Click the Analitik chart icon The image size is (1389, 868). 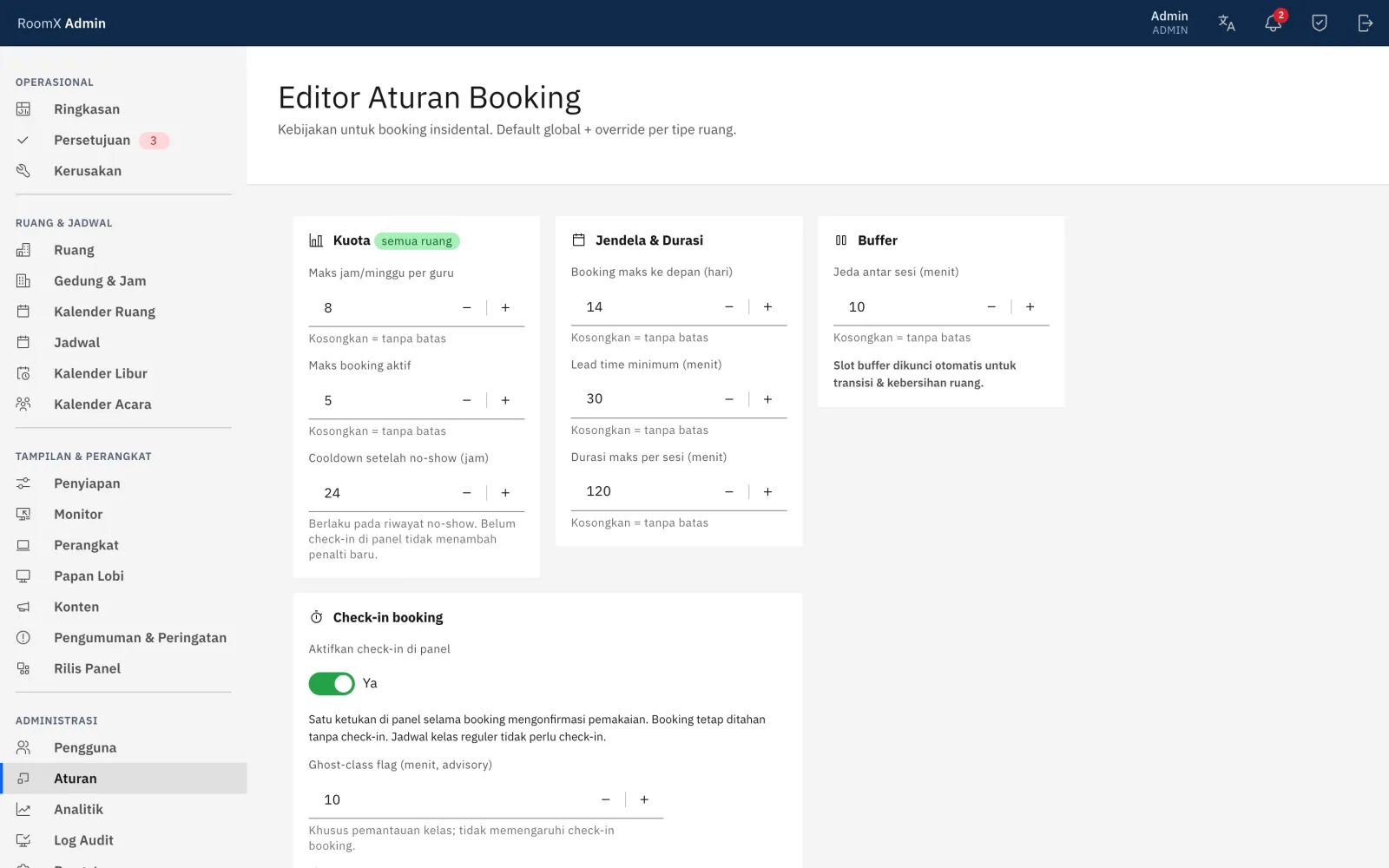[23, 810]
